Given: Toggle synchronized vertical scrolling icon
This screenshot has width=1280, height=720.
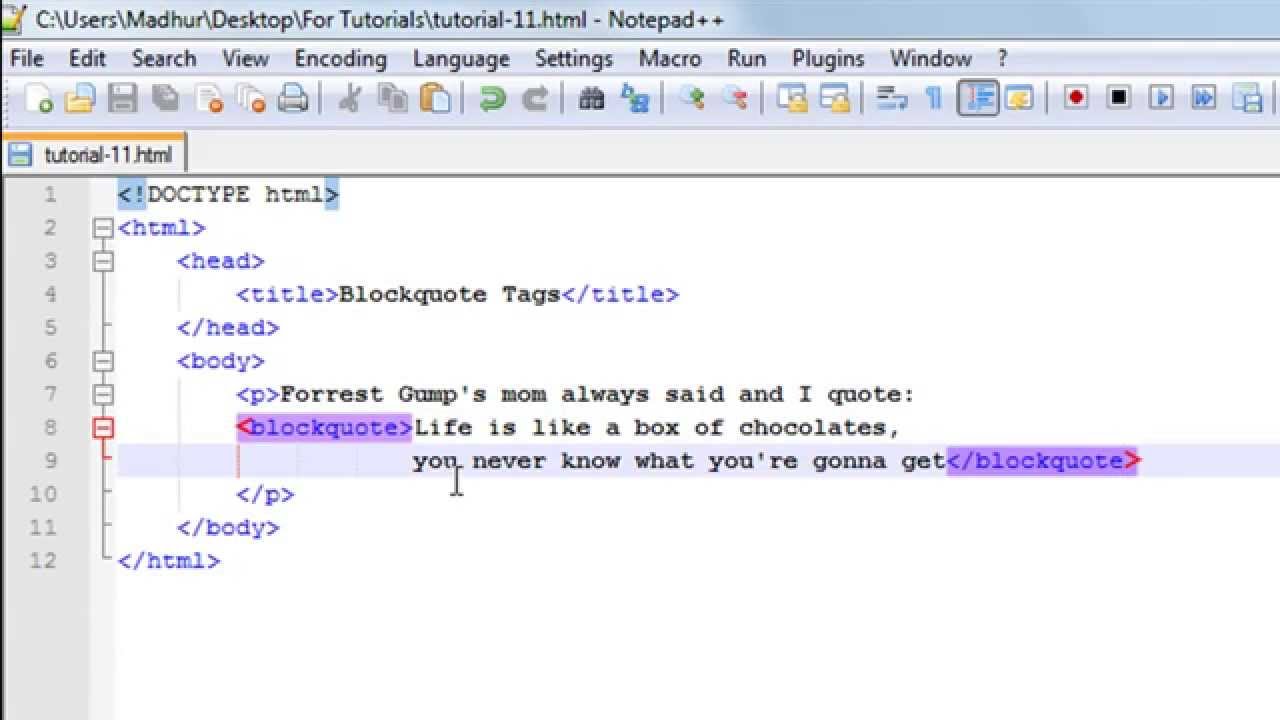Looking at the screenshot, I should click(x=792, y=98).
